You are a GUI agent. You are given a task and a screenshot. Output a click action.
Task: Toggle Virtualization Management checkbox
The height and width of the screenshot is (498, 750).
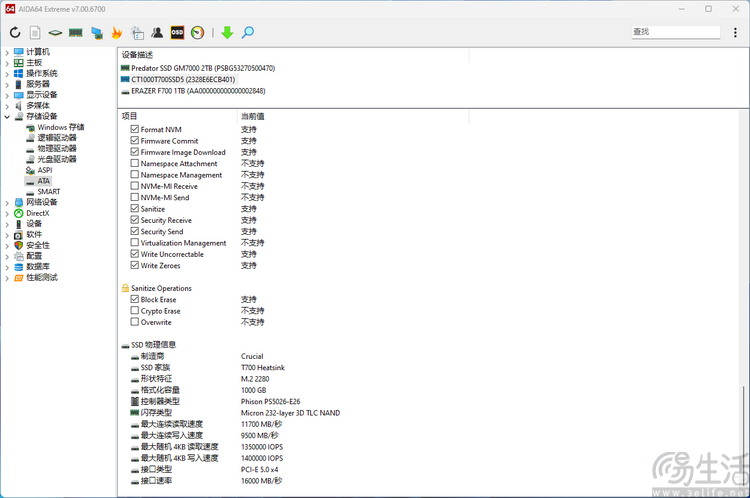[x=135, y=243]
